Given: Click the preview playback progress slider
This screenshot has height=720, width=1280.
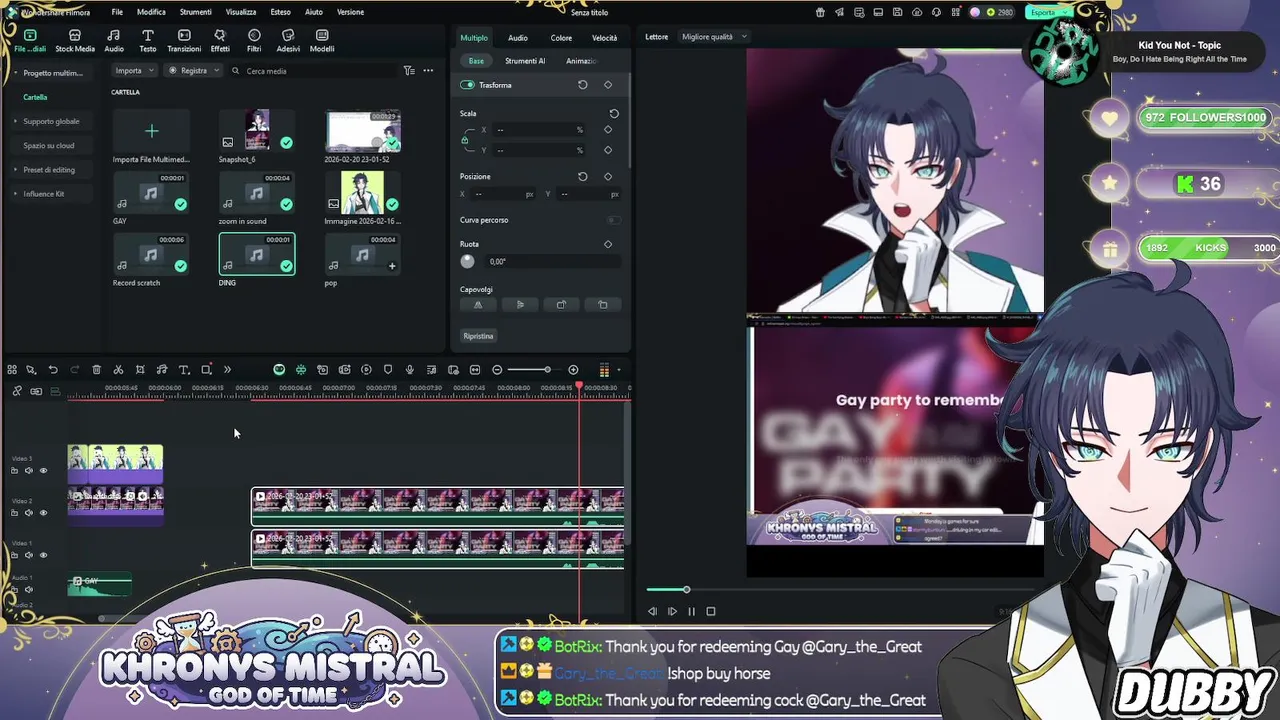Looking at the screenshot, I should 685,590.
